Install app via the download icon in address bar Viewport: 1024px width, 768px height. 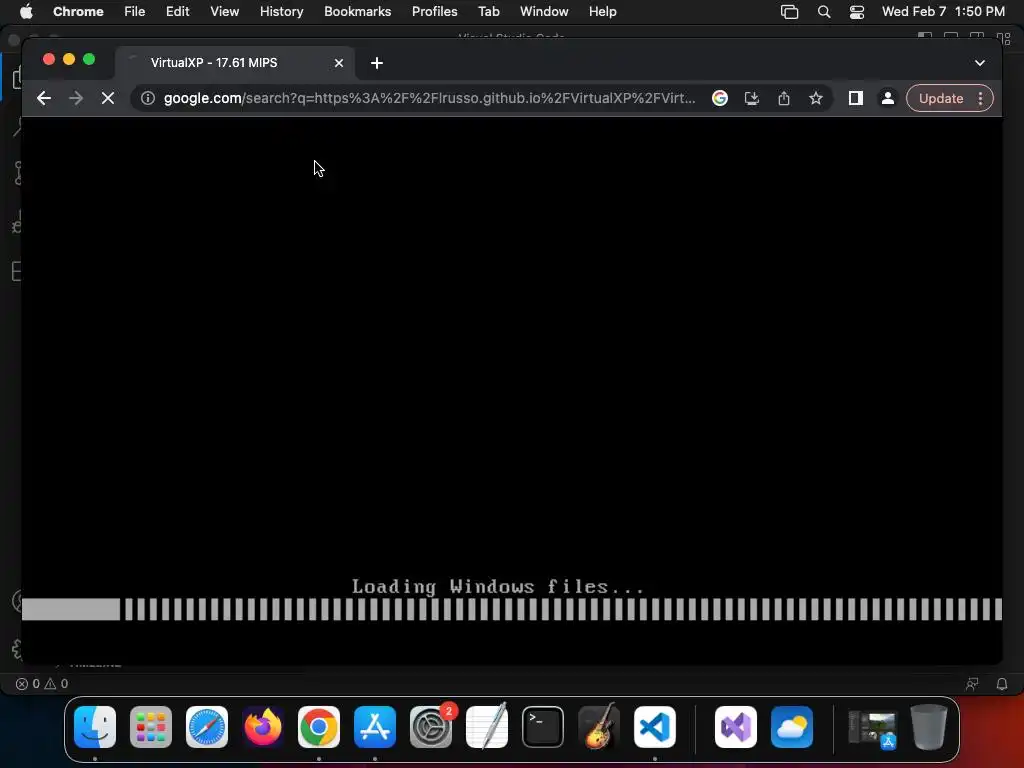[x=752, y=98]
